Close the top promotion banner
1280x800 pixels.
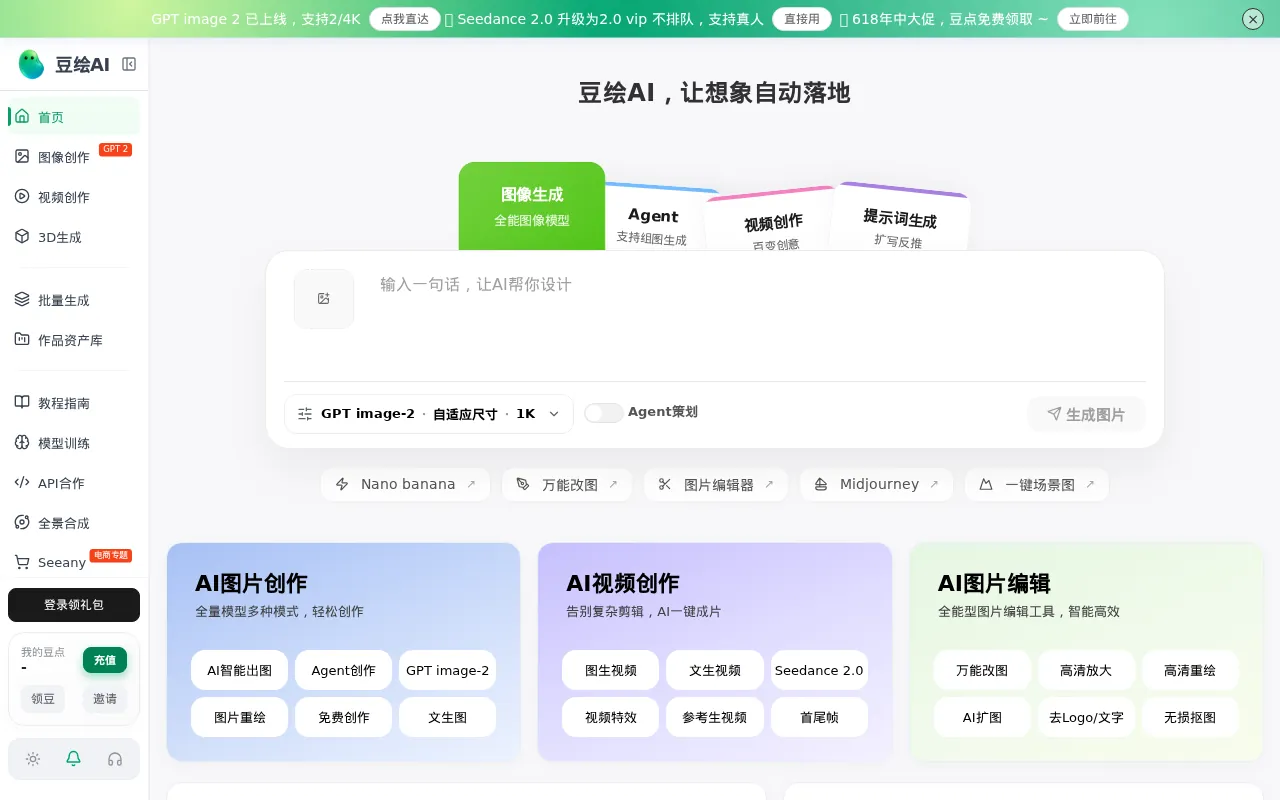(x=1253, y=19)
